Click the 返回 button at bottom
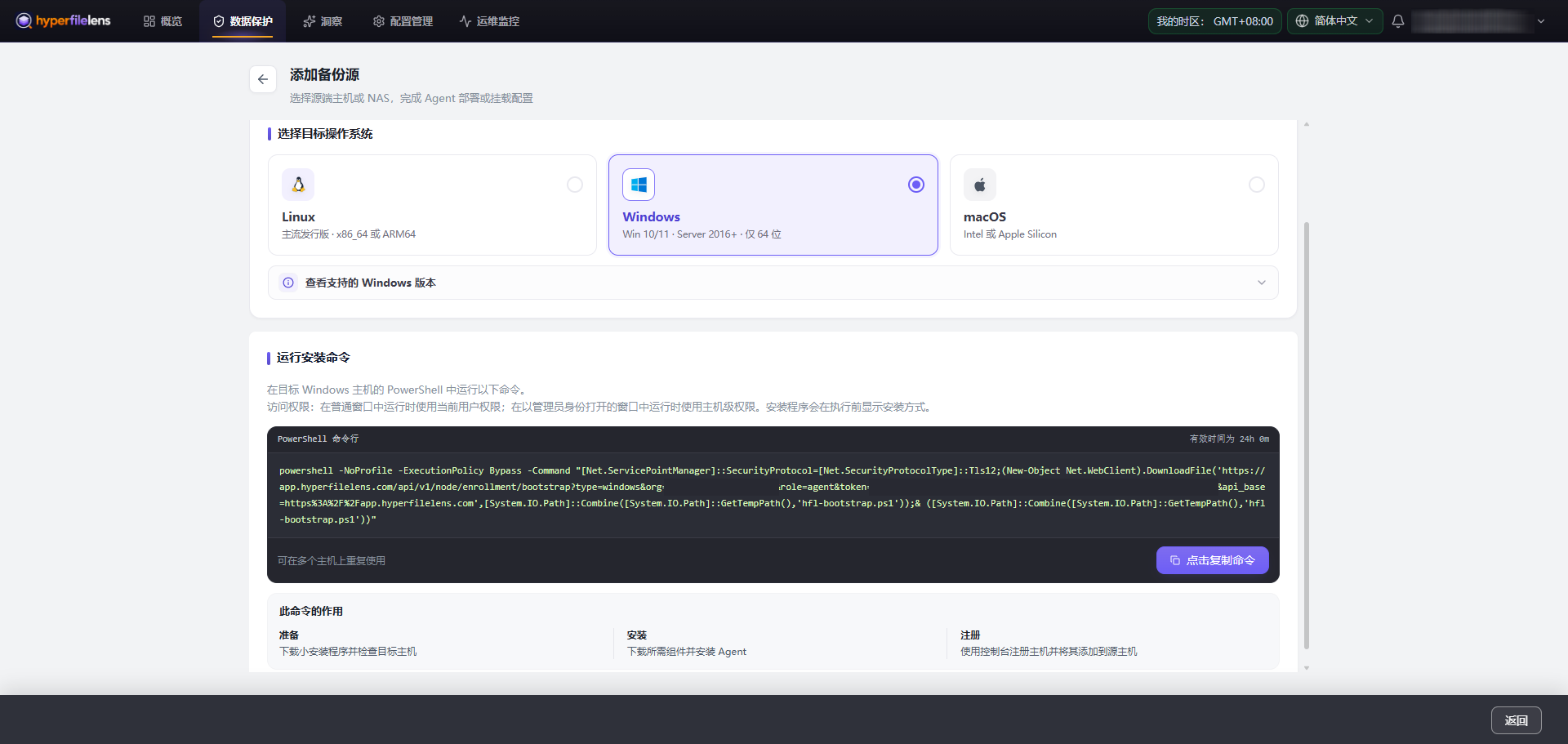 tap(1516, 720)
